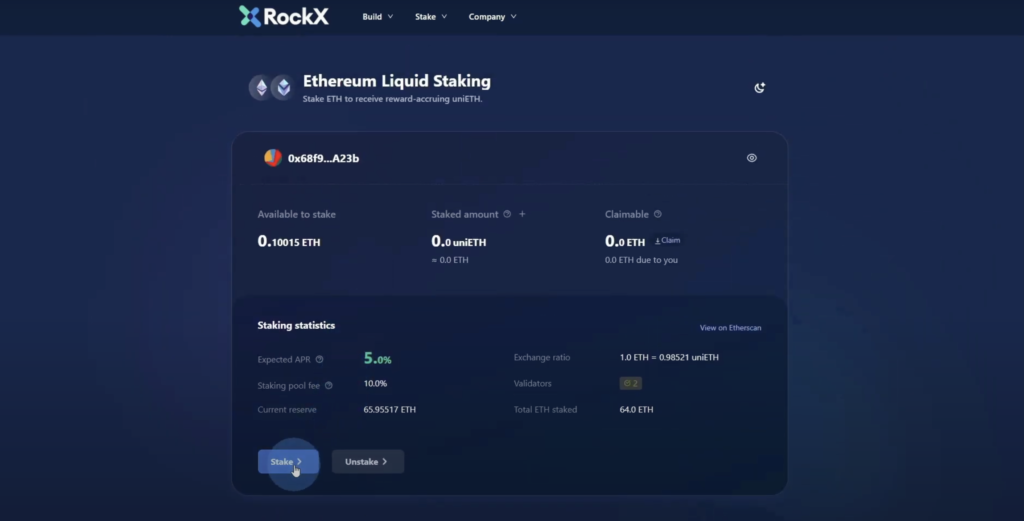
Task: Click the 5.0% expected APR value
Action: (377, 358)
